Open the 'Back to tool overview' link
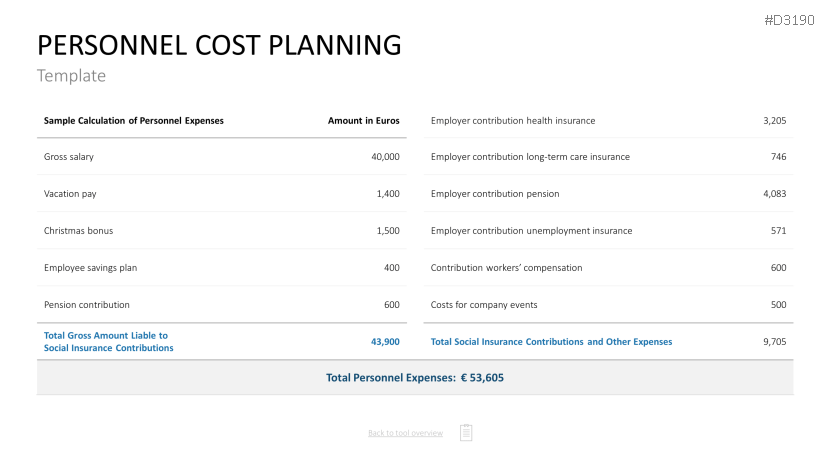829x466 pixels. [405, 433]
